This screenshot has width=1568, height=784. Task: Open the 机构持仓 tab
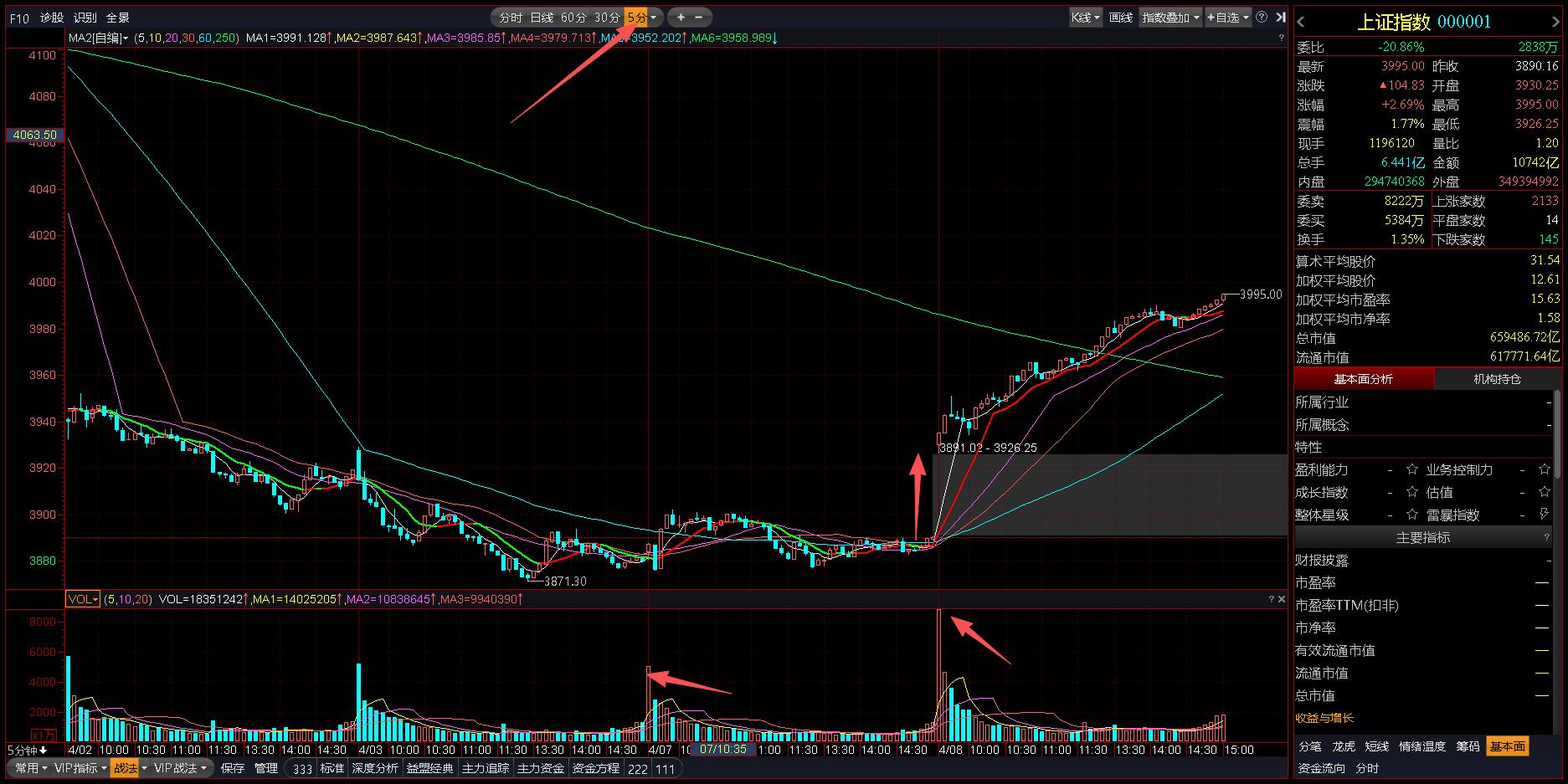pos(1497,379)
